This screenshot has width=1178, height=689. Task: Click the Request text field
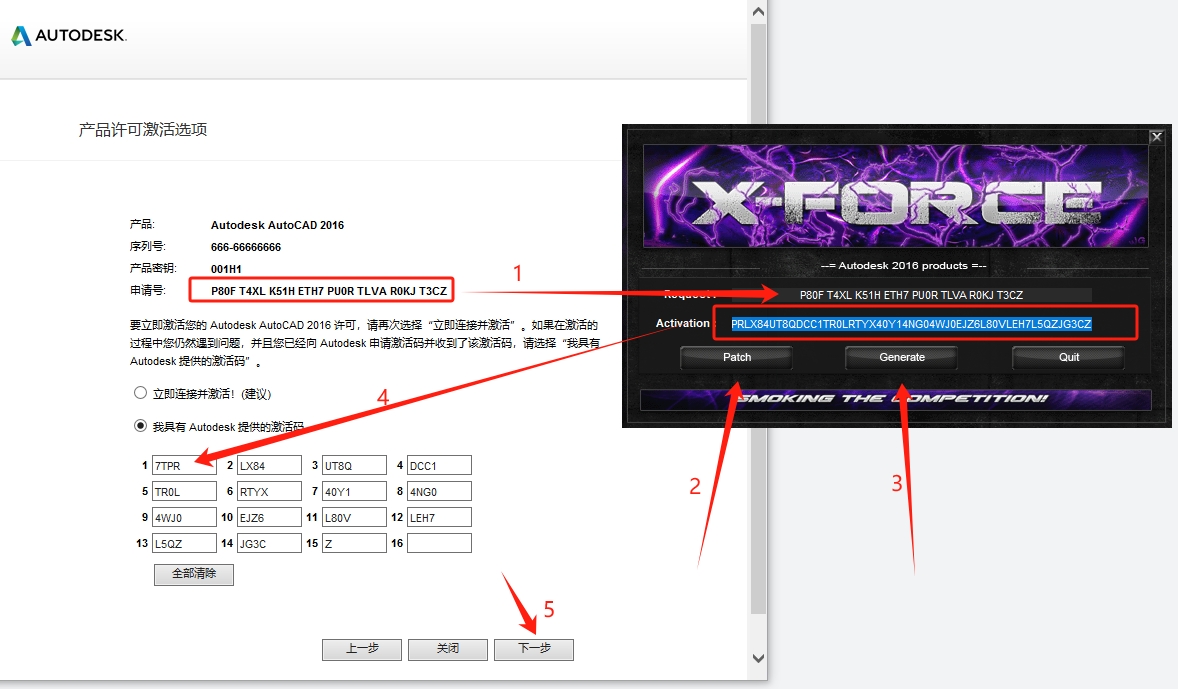tap(911, 295)
